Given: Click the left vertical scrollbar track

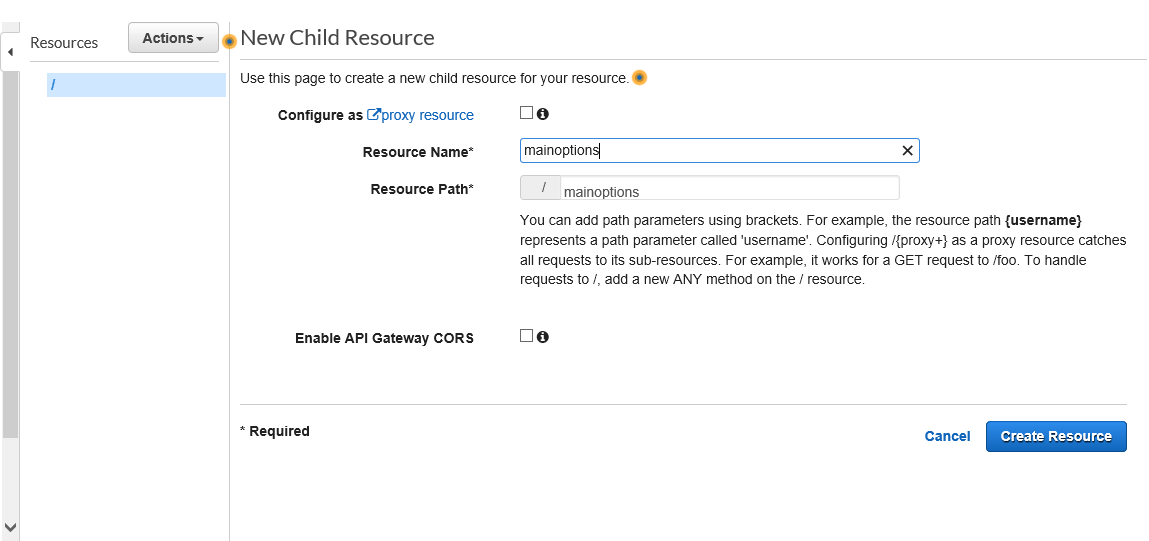Looking at the screenshot, I should [10, 300].
